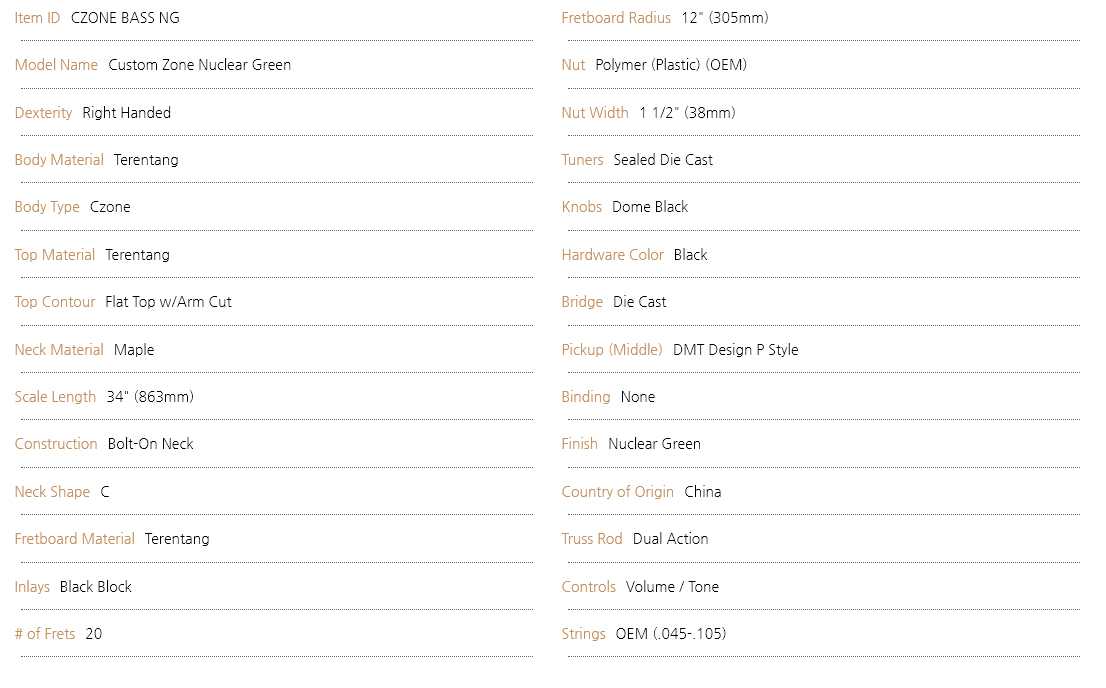Screen dimensions: 1106x688
Task: Click the Fretboard Radius label
Action: (x=616, y=18)
